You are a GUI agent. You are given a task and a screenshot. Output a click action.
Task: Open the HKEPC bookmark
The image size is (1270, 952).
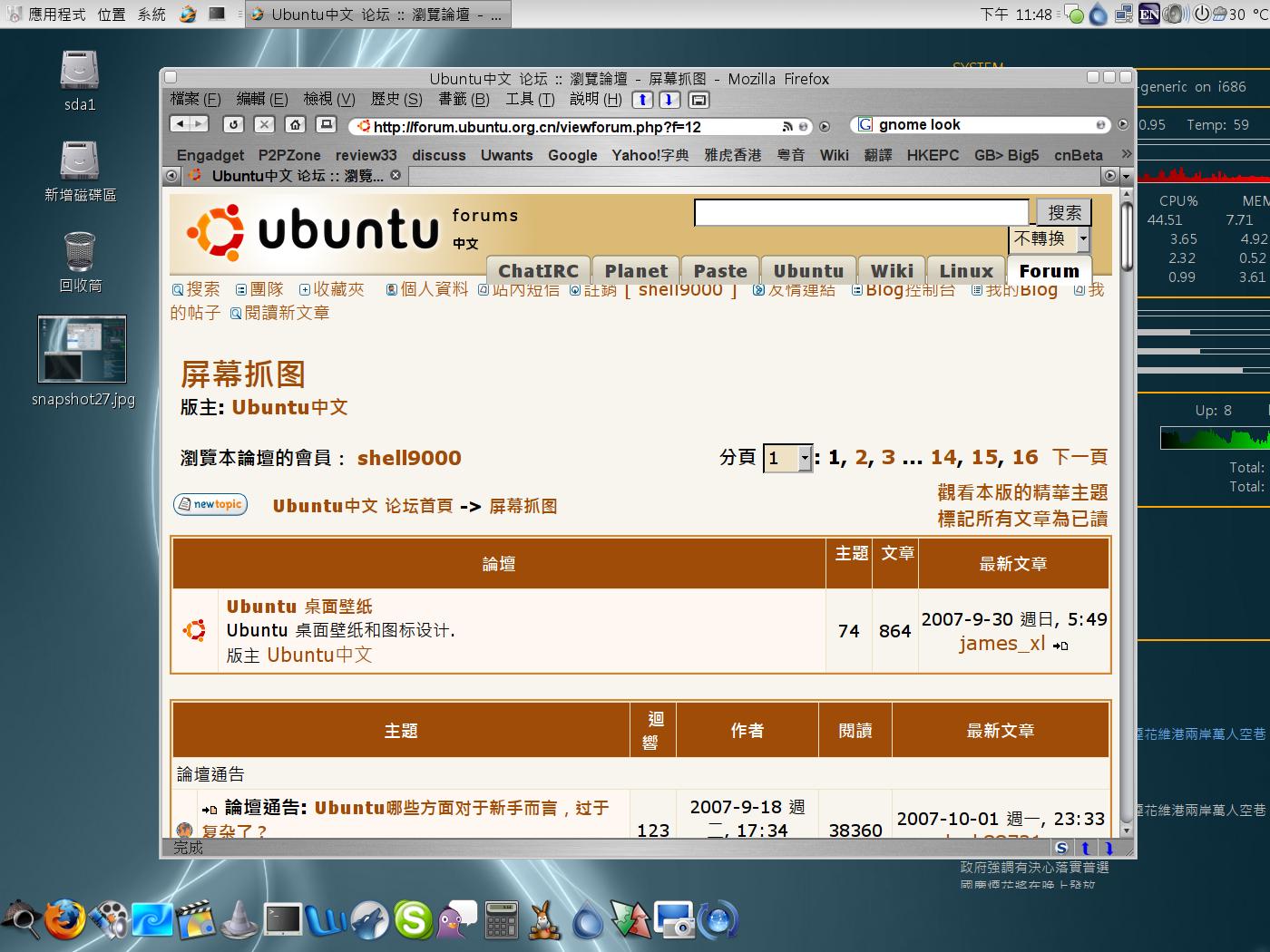pos(933,155)
